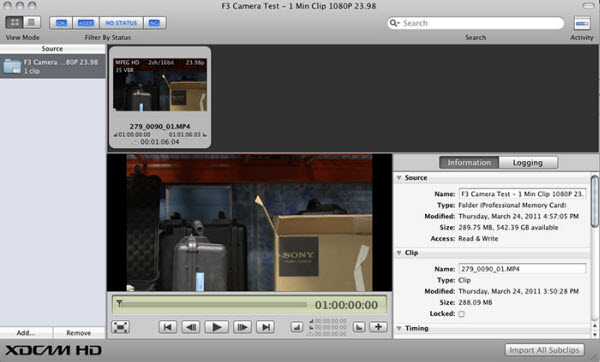Play the clip preview
600x362 pixels.
click(217, 327)
